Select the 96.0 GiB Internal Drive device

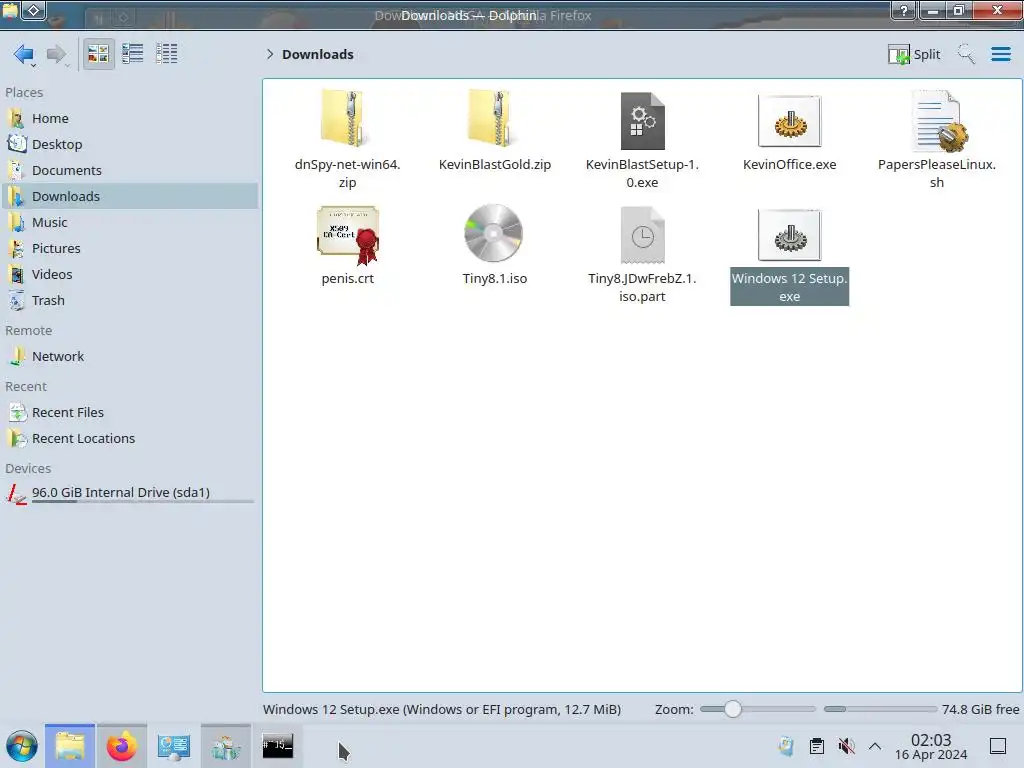131,494
